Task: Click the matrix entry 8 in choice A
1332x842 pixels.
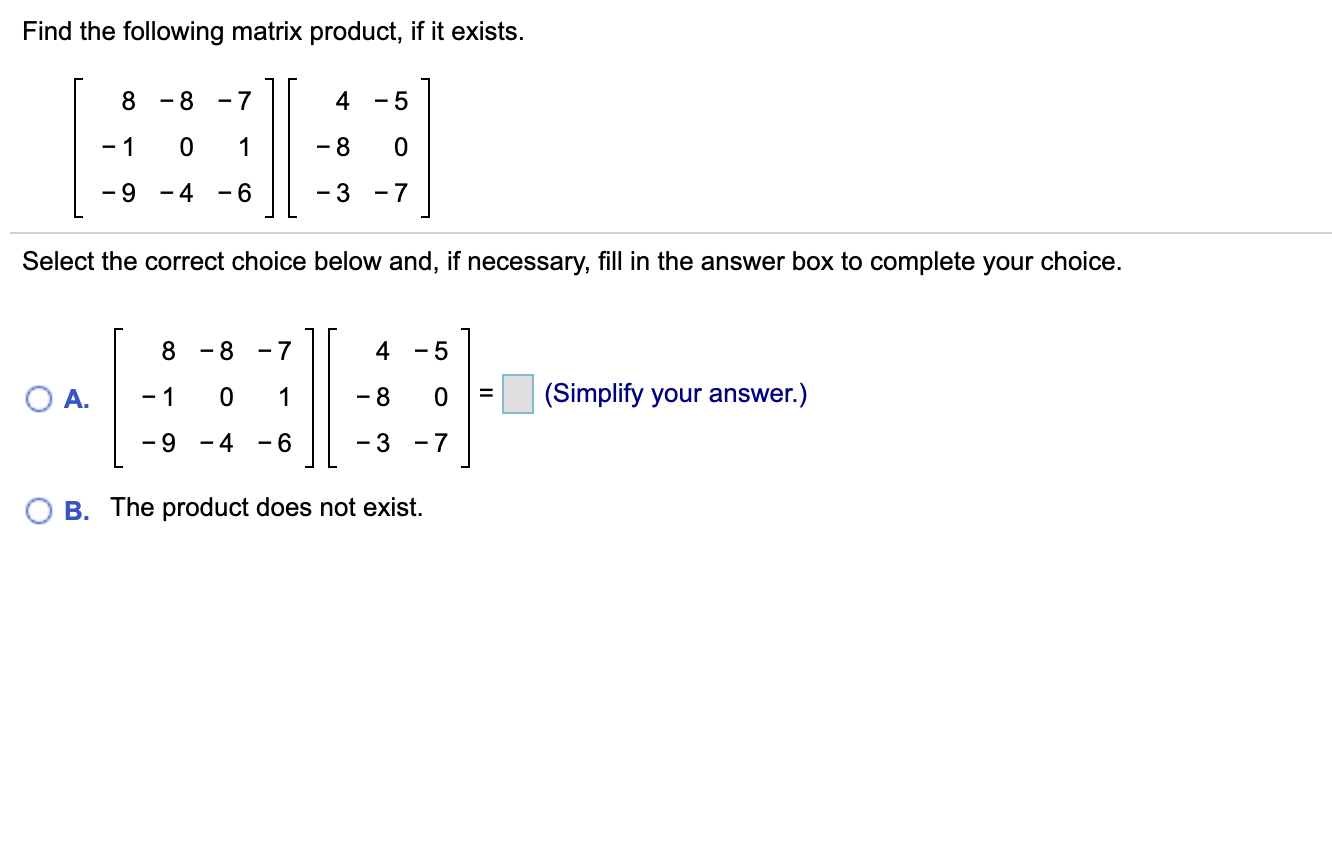Action: coord(167,350)
